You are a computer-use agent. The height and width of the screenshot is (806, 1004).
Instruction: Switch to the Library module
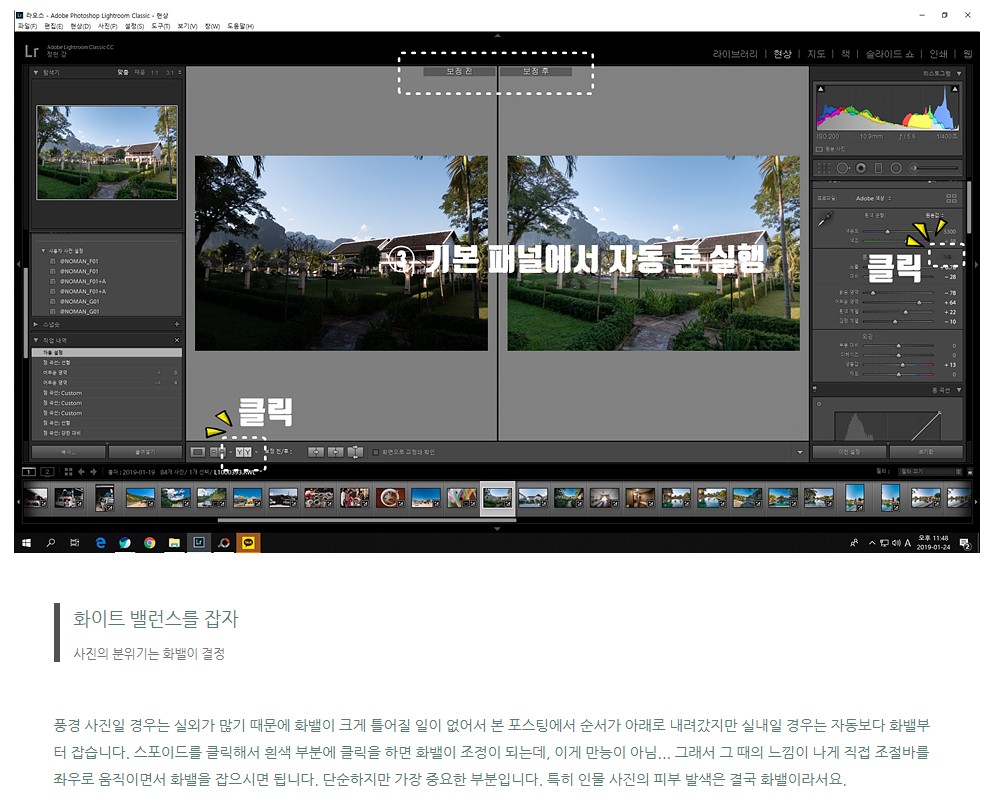pyautogui.click(x=735, y=54)
